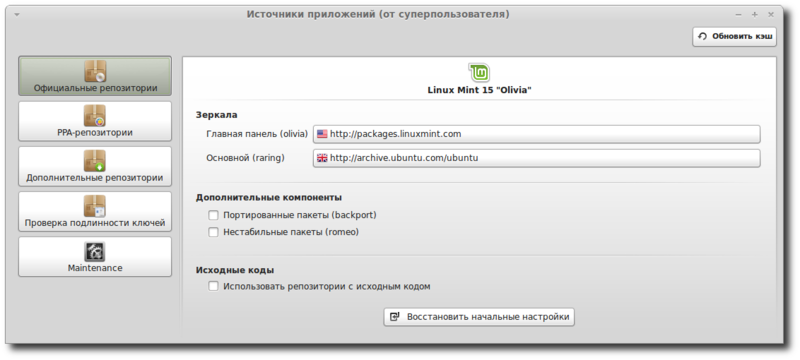
Task: Select the Главная панель (olivia) mirror field
Action: click(536, 134)
